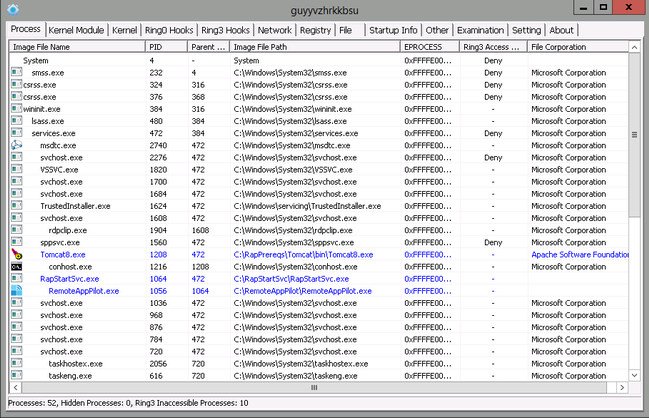
Task: Click the smss.exe process icon
Action: [16, 73]
